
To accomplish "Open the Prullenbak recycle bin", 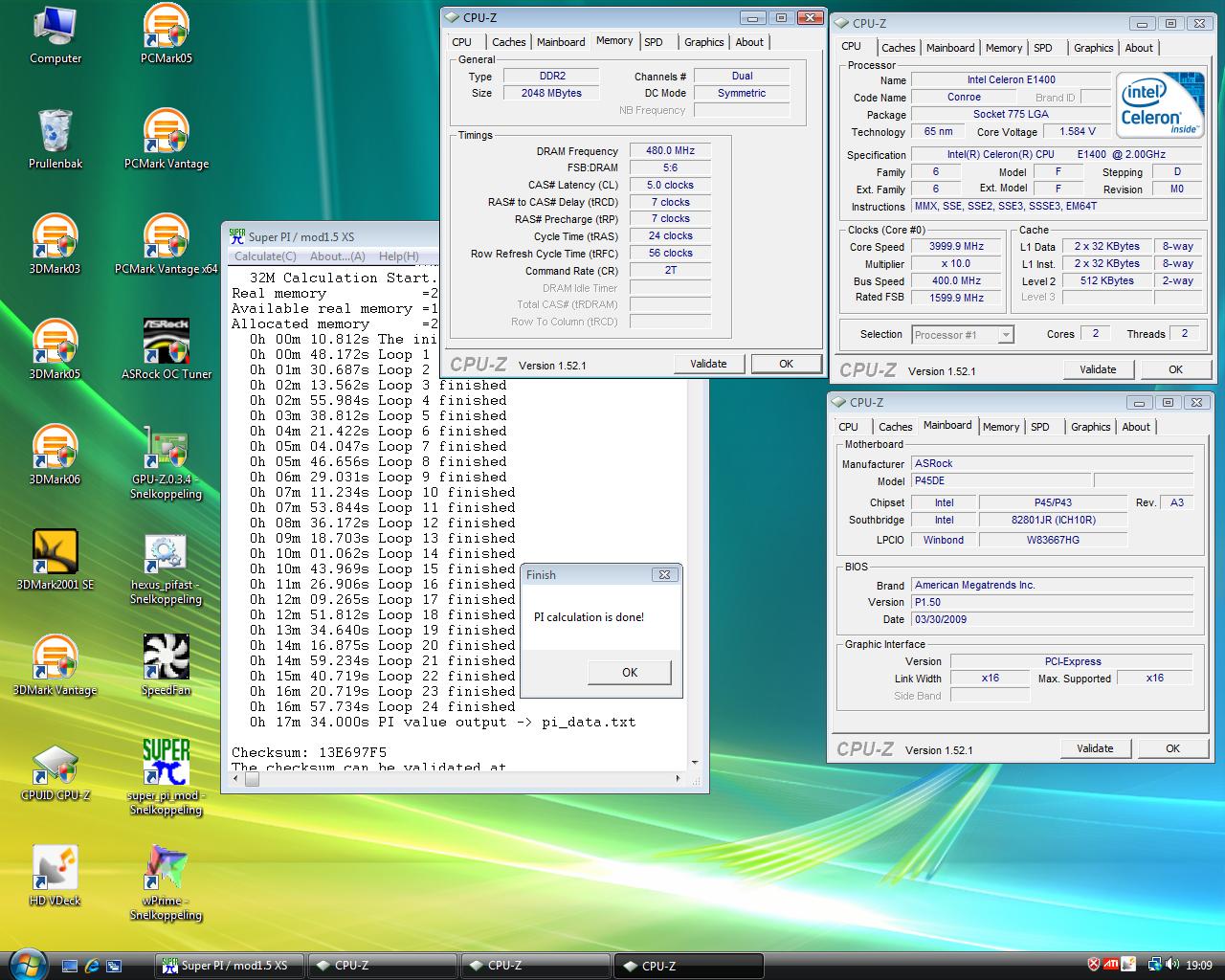I will [x=55, y=140].
